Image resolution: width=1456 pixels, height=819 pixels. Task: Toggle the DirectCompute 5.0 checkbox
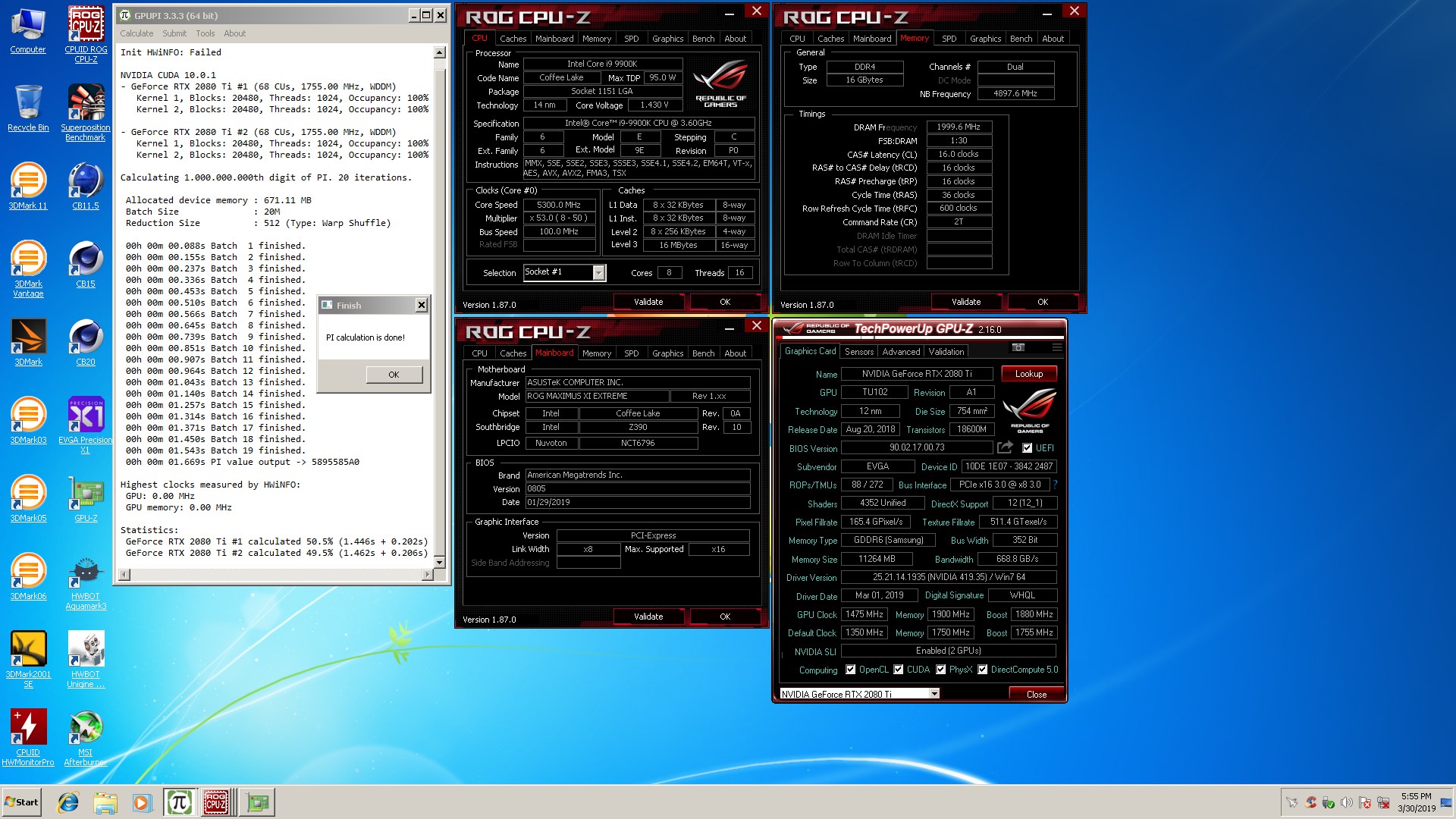click(982, 670)
